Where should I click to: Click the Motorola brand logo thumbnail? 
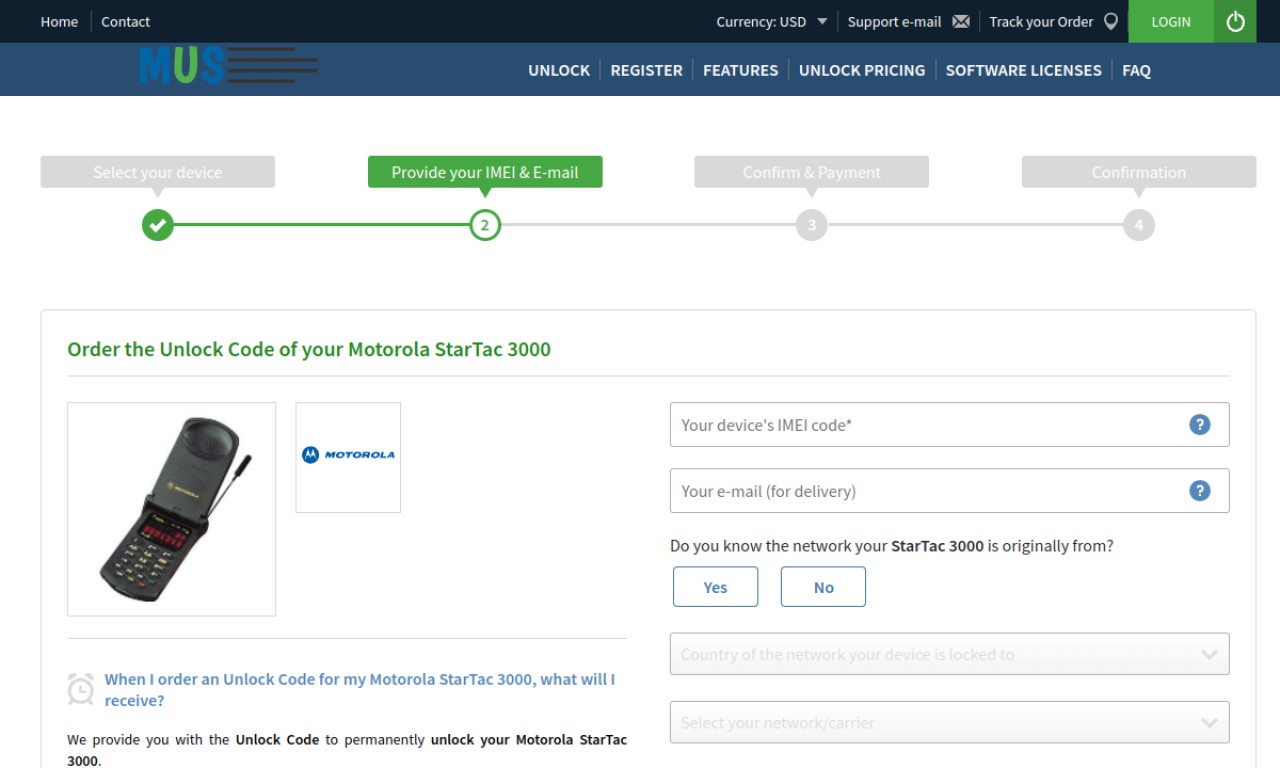click(348, 457)
